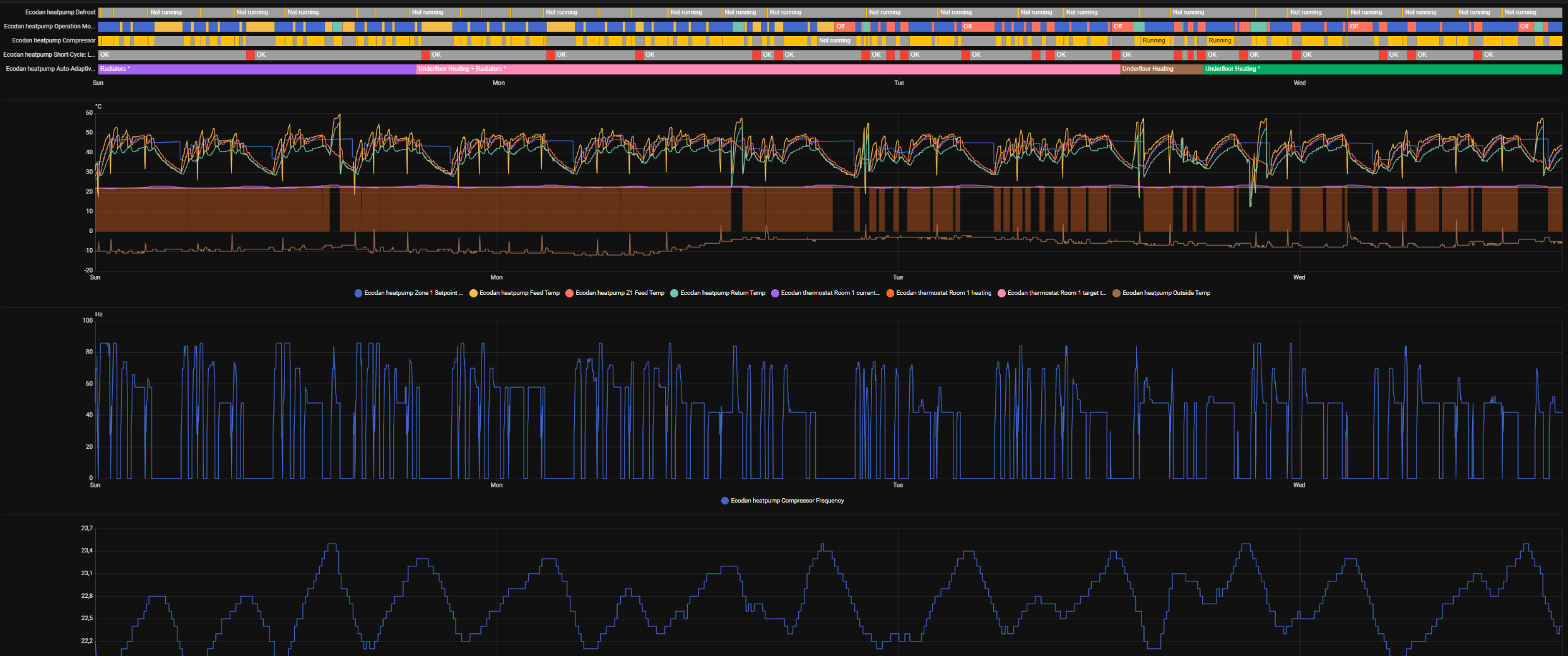1568x656 pixels.
Task: Toggle Ecodan heatpump Return Temp legend label
Action: pos(722,293)
